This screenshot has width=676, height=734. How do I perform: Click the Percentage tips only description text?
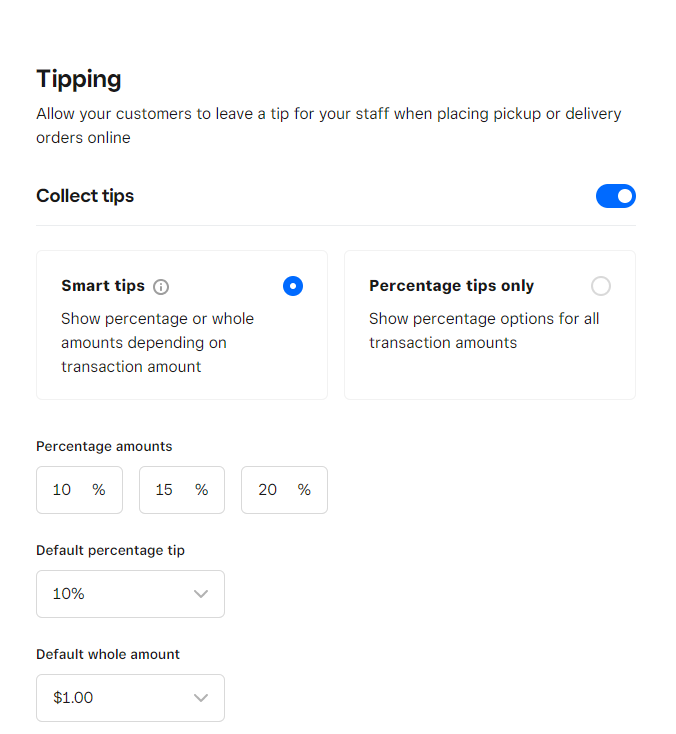tap(484, 331)
